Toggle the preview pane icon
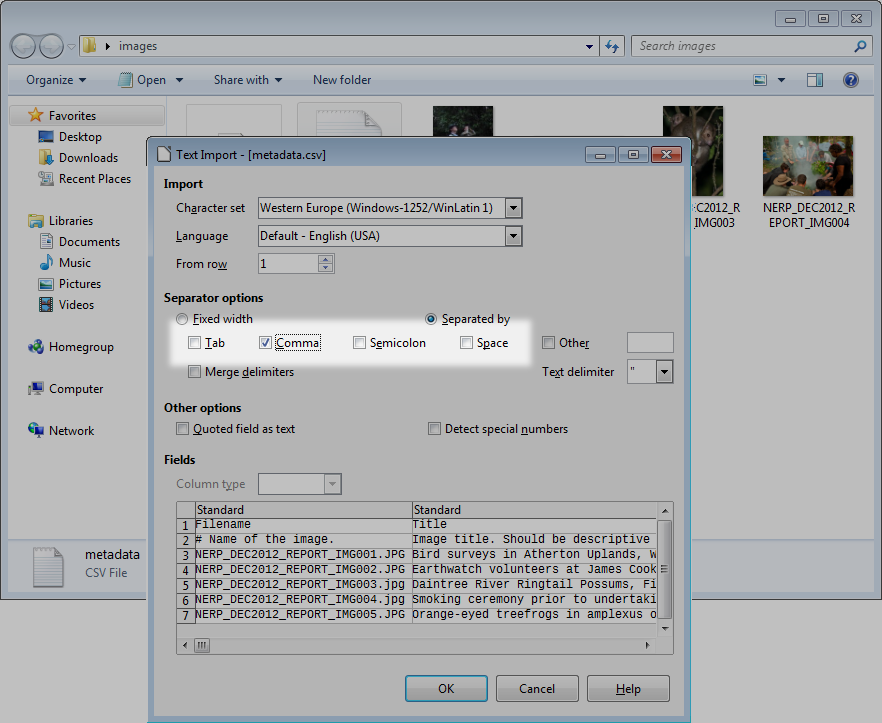This screenshot has width=882, height=723. (x=814, y=80)
